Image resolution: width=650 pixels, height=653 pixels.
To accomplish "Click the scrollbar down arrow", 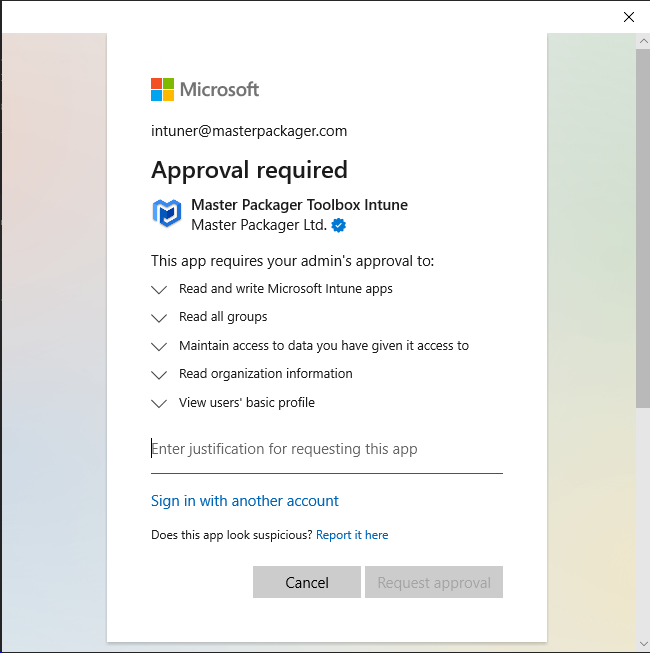I will [x=643, y=644].
